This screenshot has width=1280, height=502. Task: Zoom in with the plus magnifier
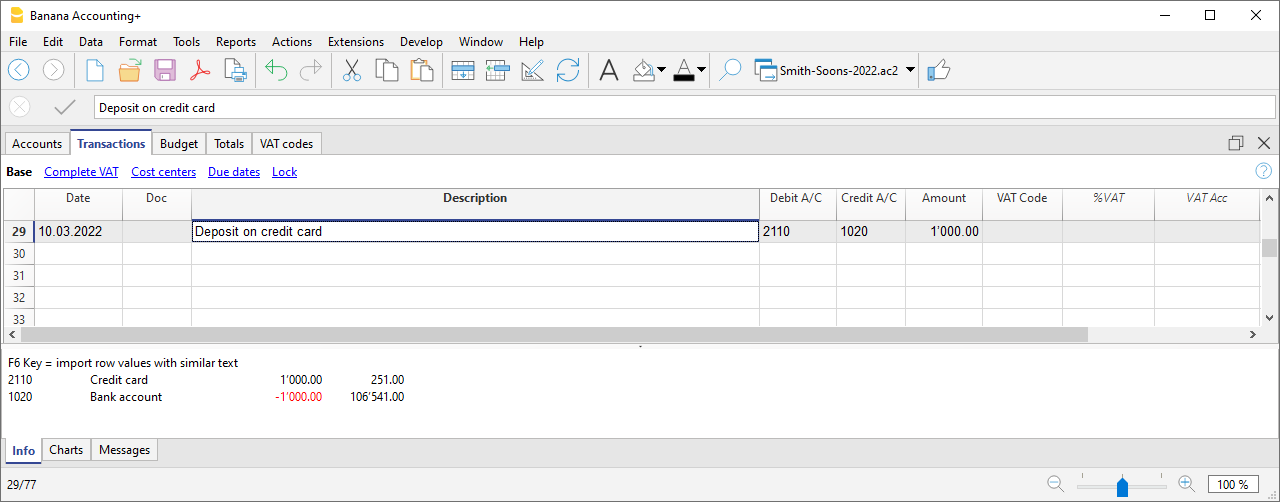point(1186,484)
